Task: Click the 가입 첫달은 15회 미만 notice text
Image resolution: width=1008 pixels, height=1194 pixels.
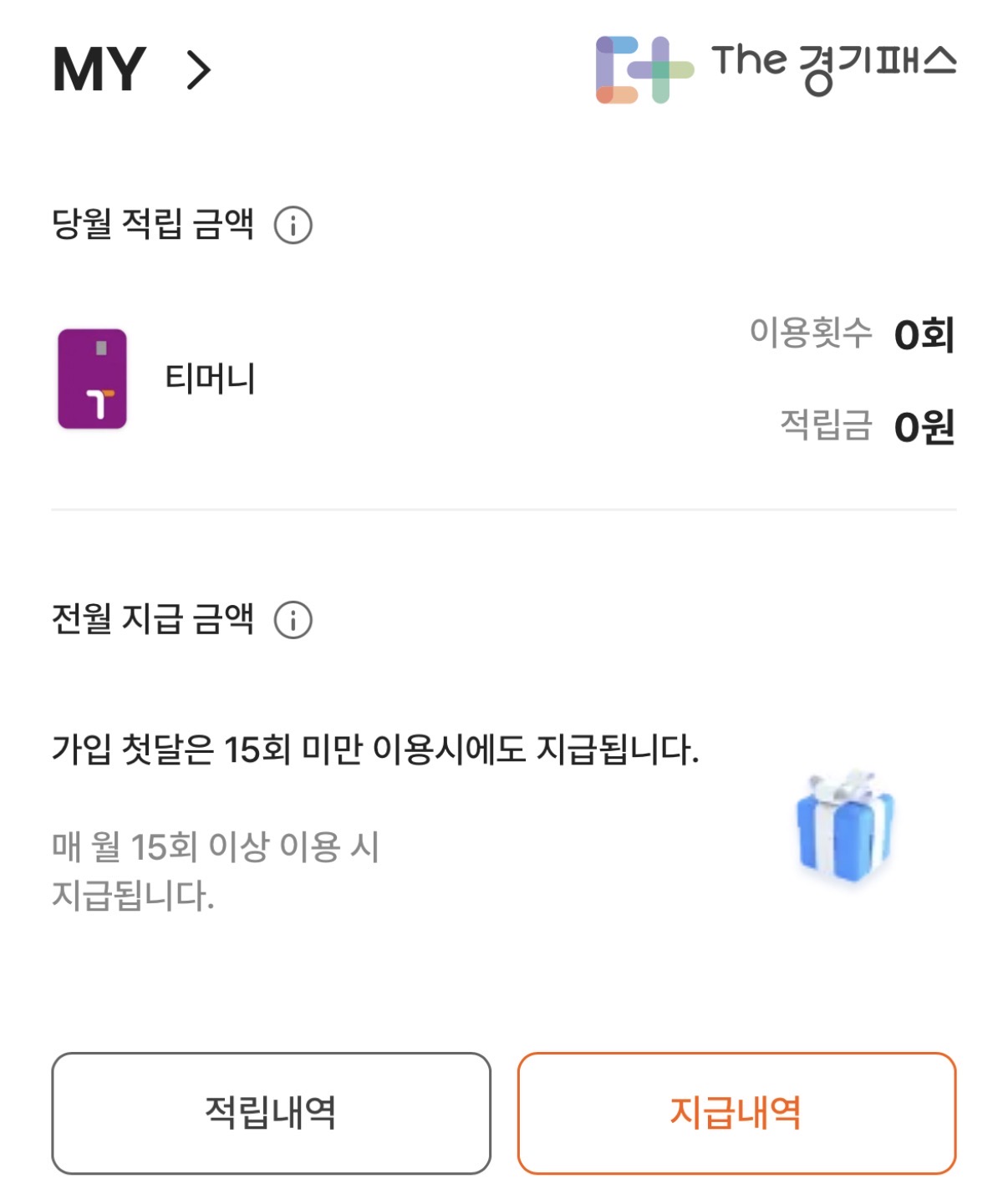Action: tap(375, 749)
